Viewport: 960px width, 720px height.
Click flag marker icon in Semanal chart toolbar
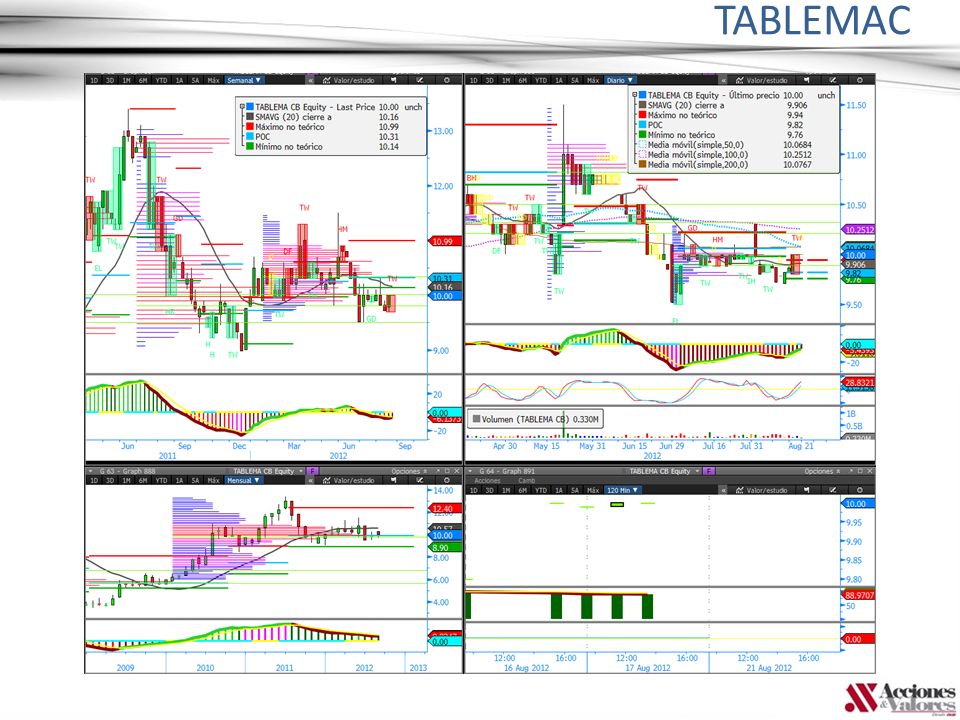[x=394, y=80]
